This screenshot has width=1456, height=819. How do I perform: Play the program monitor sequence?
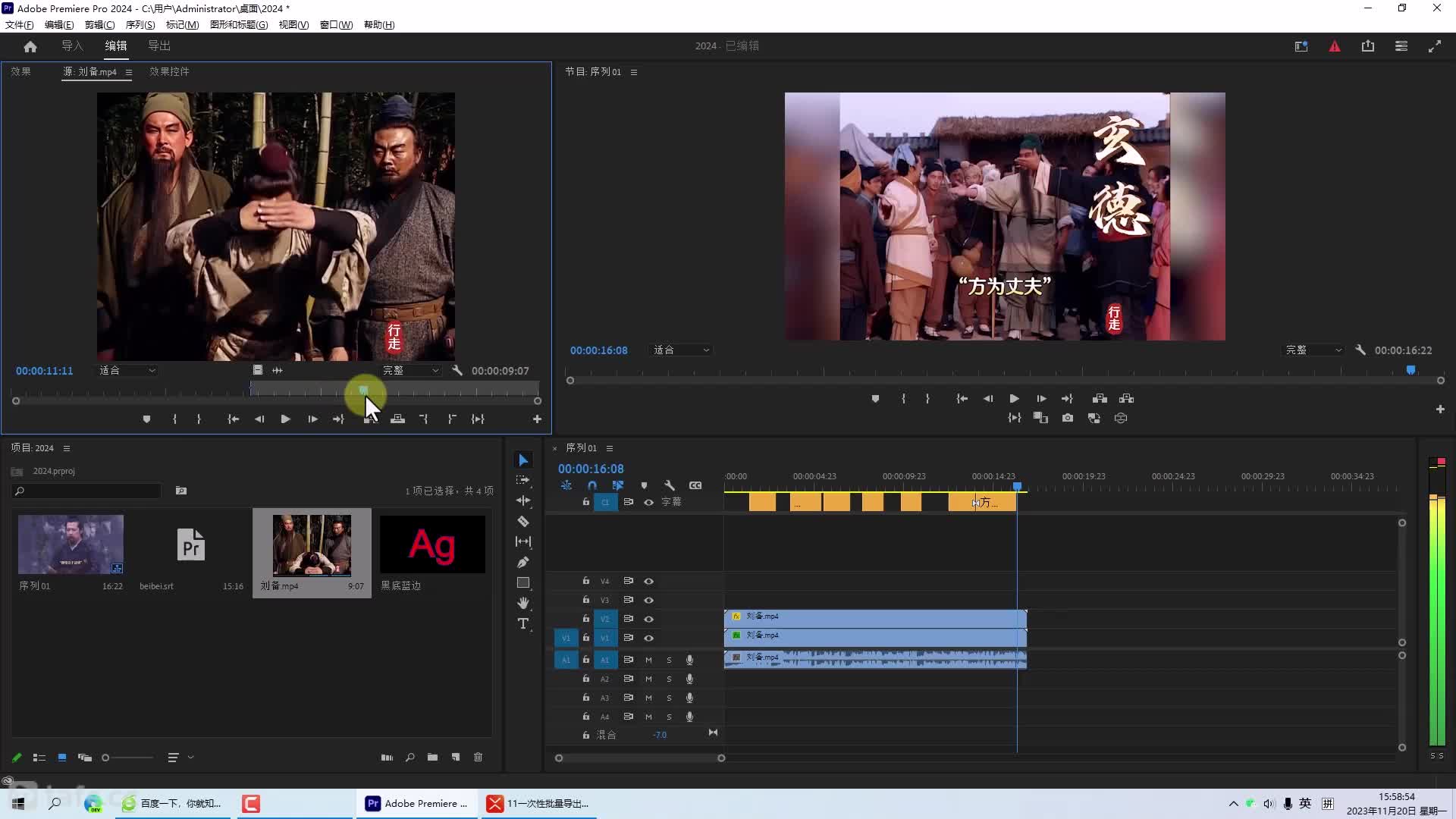click(x=1014, y=398)
